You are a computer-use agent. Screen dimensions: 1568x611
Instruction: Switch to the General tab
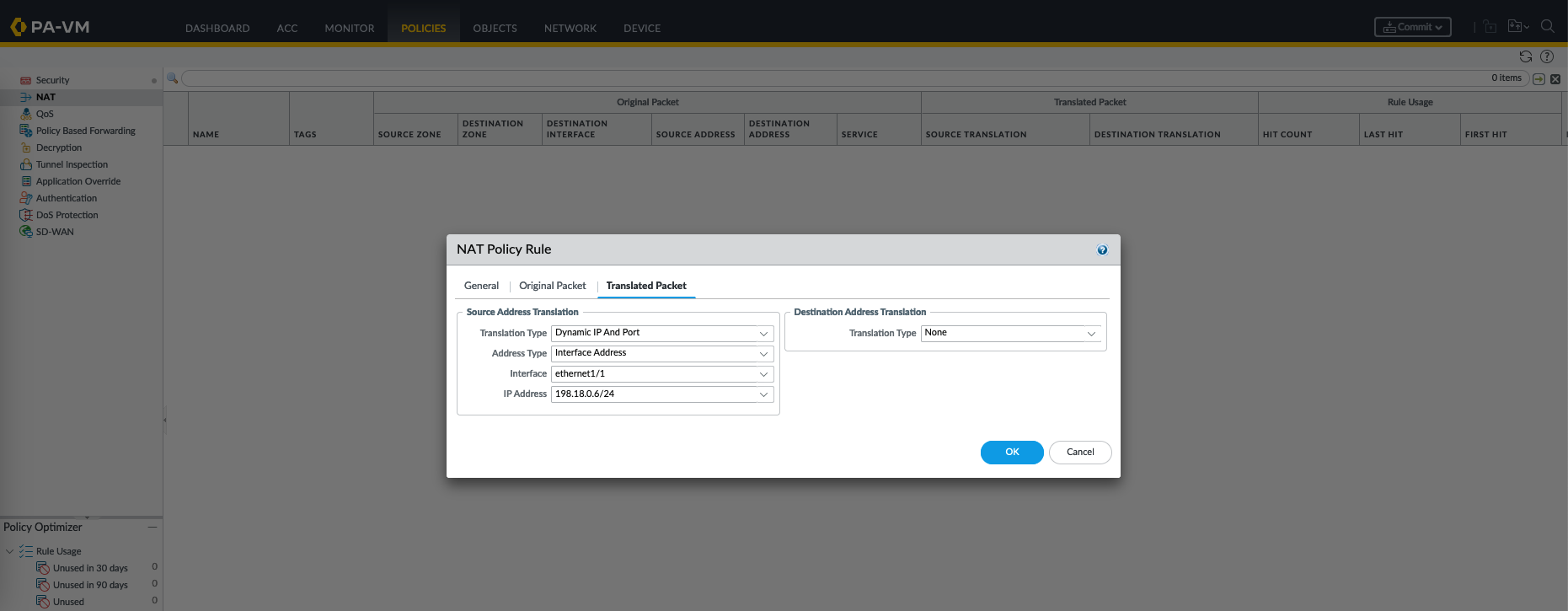481,286
